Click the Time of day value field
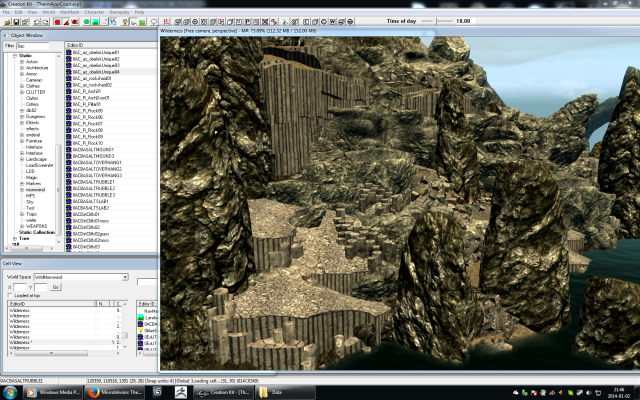Viewport: 640px width, 400px height. click(x=465, y=21)
